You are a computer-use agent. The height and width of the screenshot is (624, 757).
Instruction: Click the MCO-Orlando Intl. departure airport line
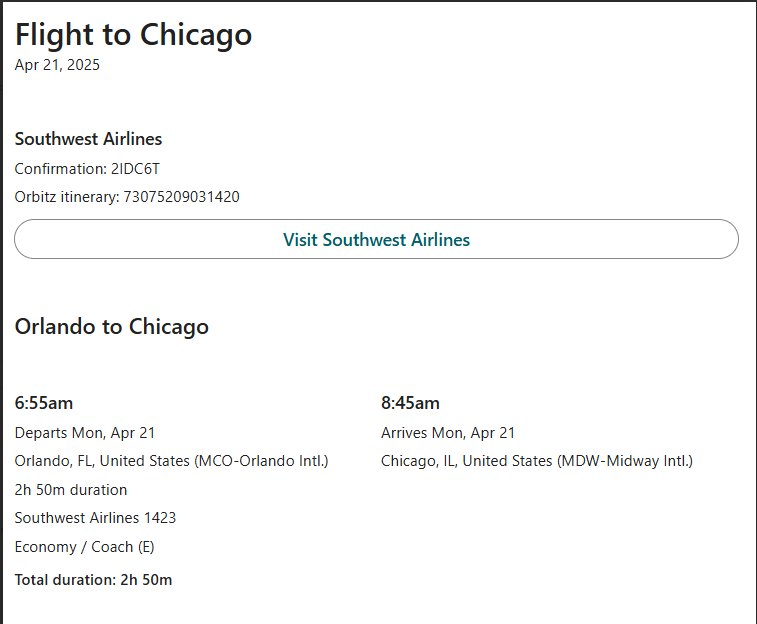tap(171, 461)
